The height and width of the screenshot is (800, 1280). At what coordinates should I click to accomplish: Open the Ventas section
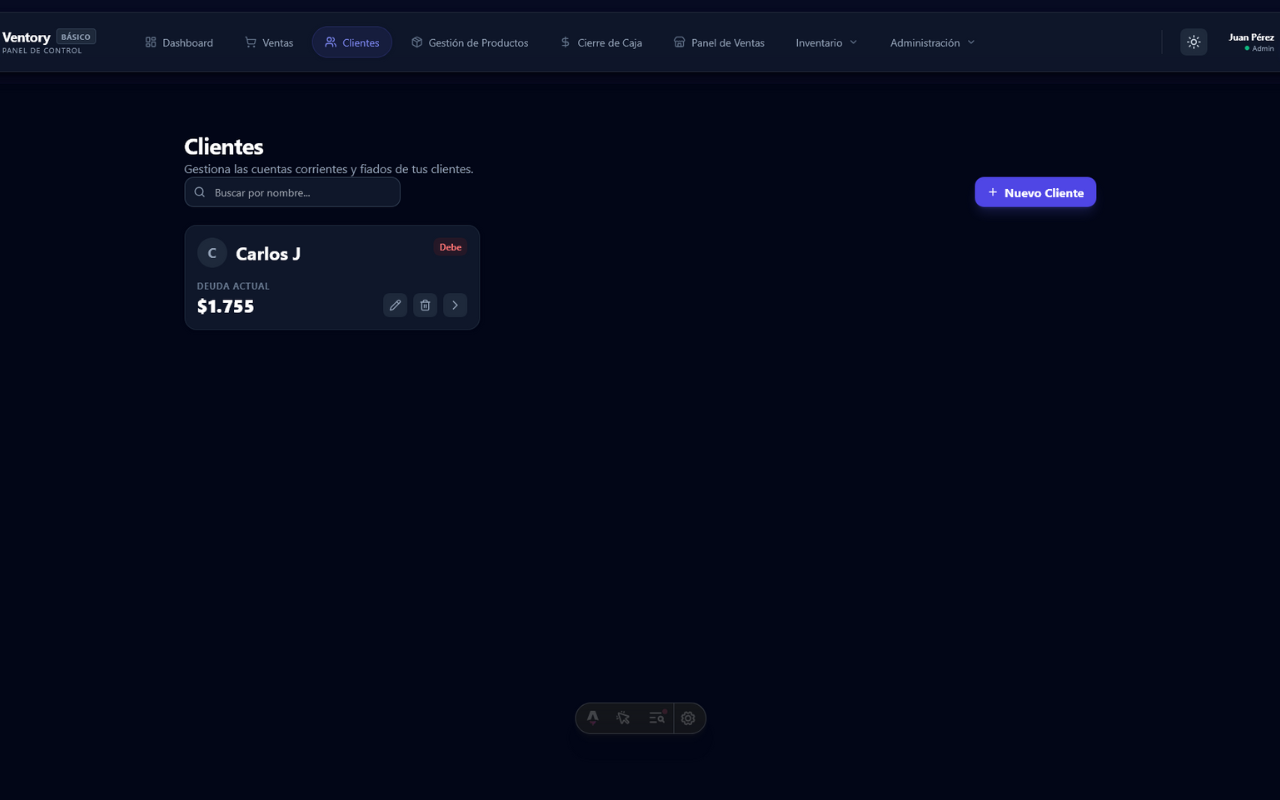click(269, 43)
